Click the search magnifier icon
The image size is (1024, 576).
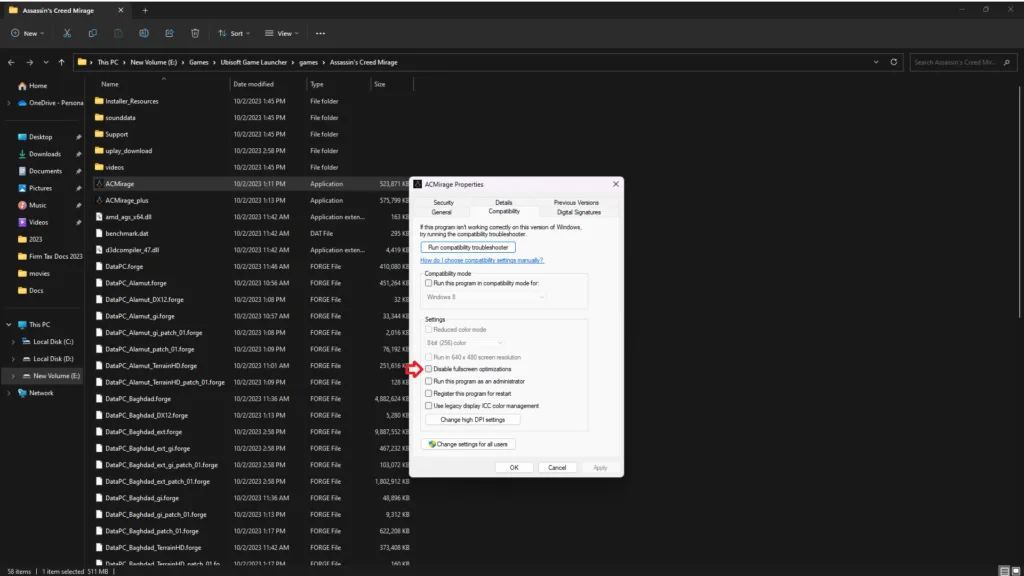1006,63
